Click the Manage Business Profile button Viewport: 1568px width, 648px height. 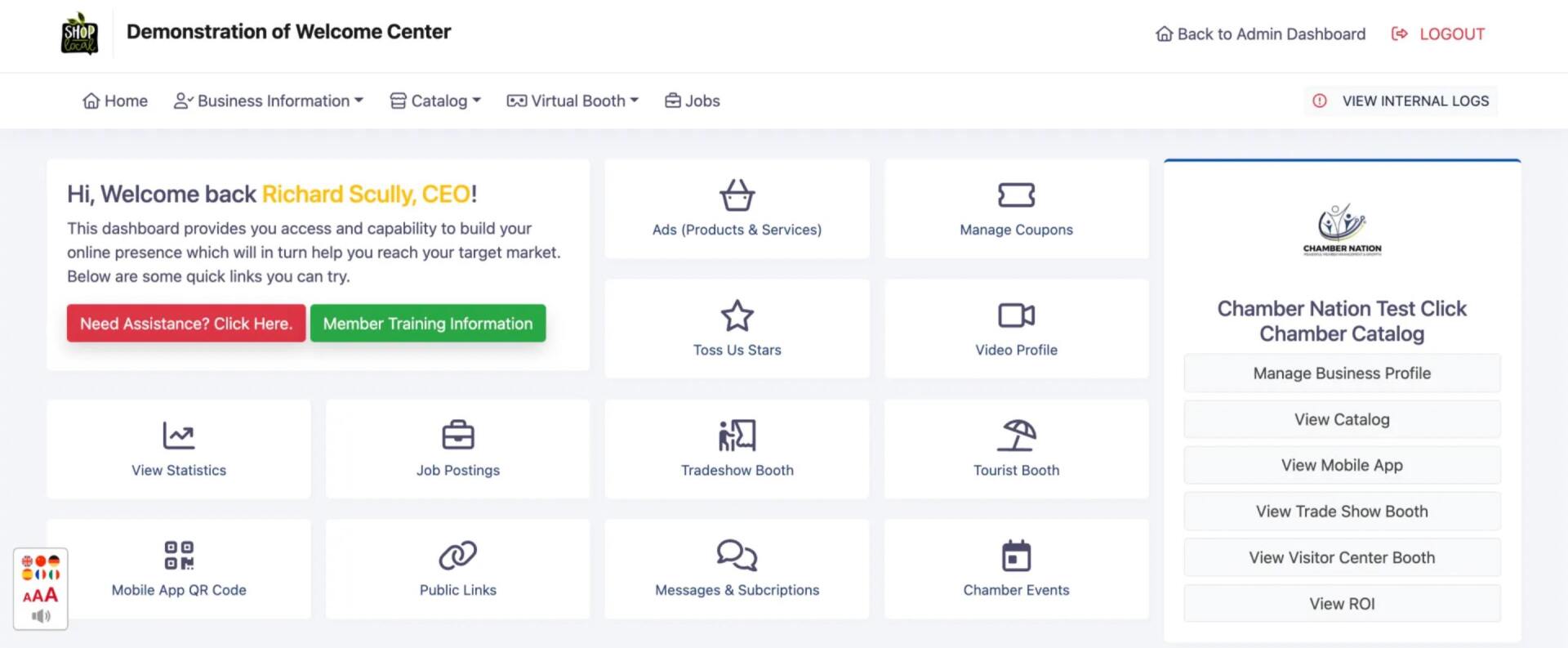click(1342, 373)
